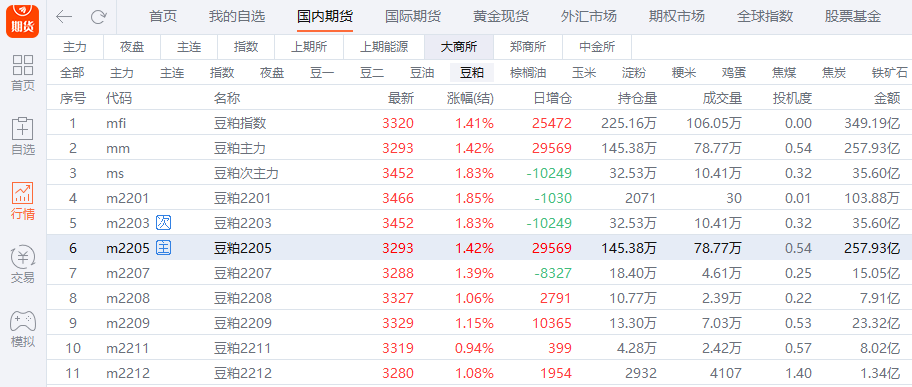Go back with the left arrow
The width and height of the screenshot is (912, 387).
tap(63, 17)
